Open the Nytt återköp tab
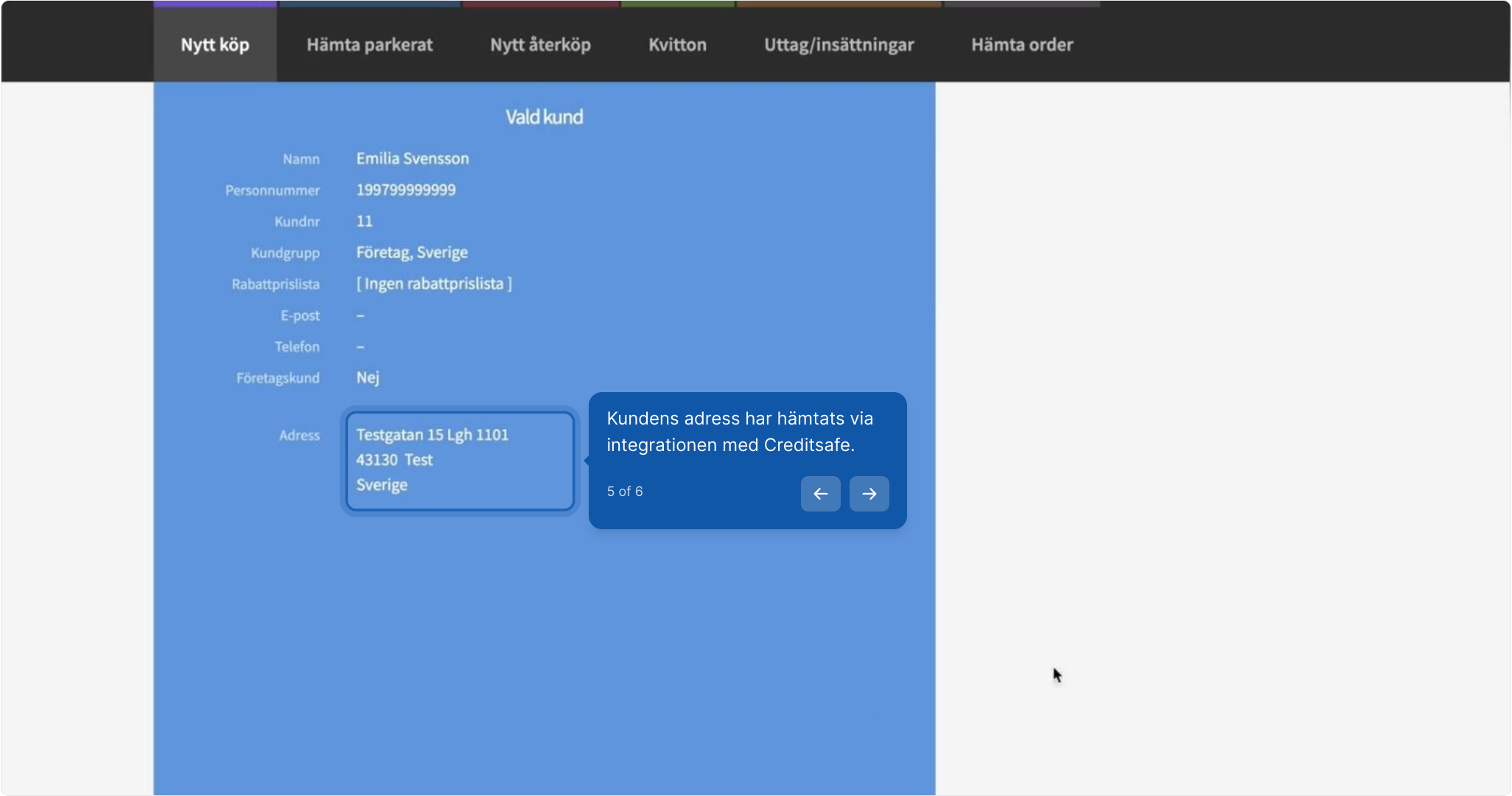Screen dimensions: 1512x796 pyautogui.click(x=540, y=45)
